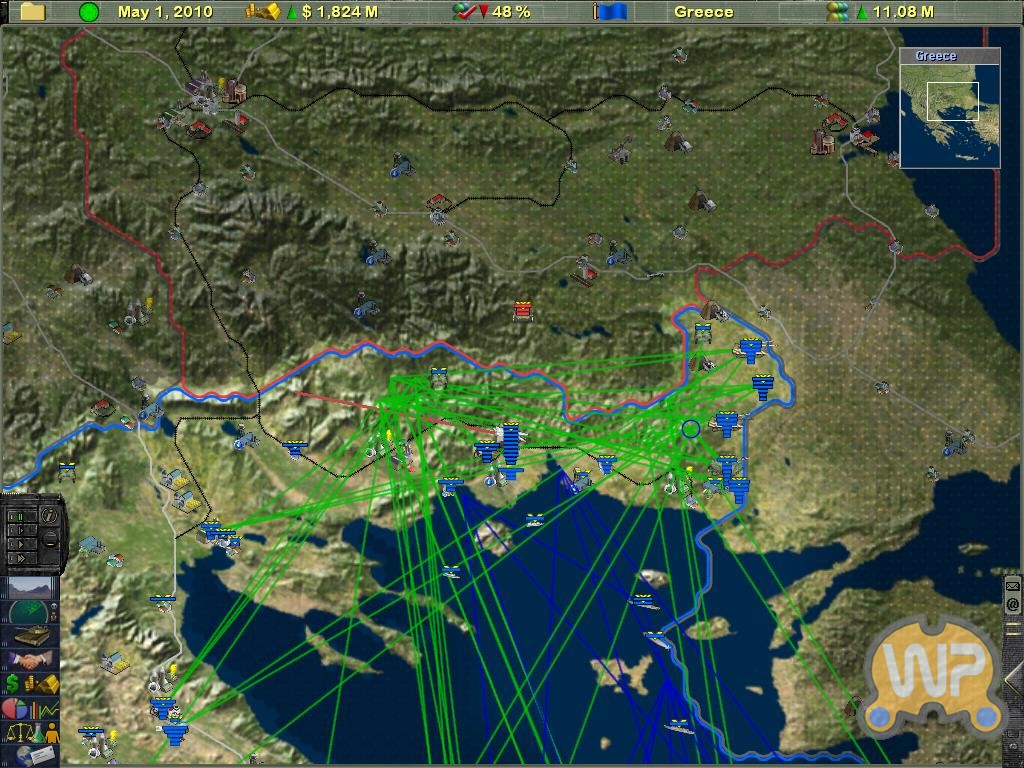Click the Greece country name label
The image size is (1024, 768).
tap(703, 12)
